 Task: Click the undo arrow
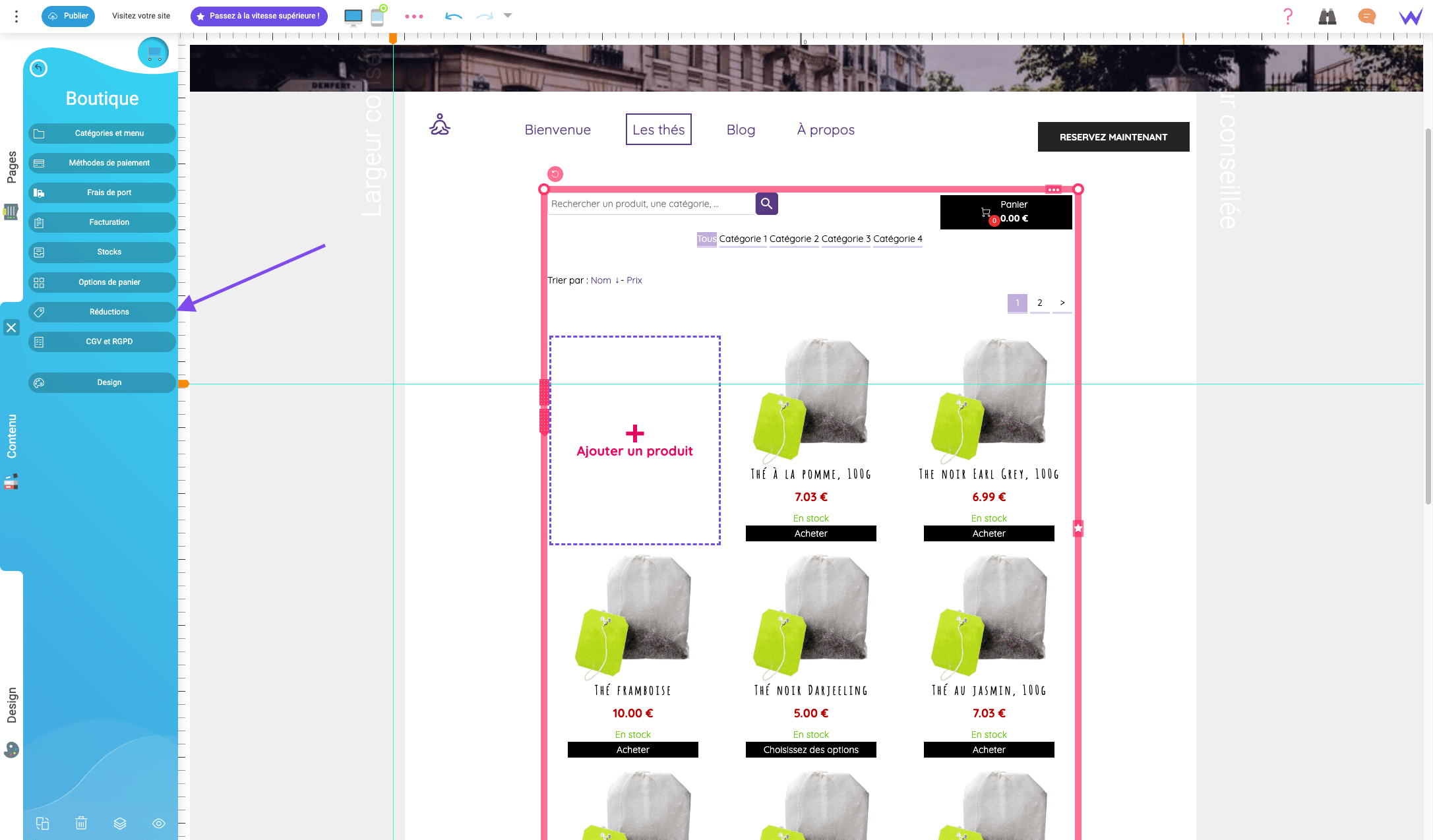[454, 16]
